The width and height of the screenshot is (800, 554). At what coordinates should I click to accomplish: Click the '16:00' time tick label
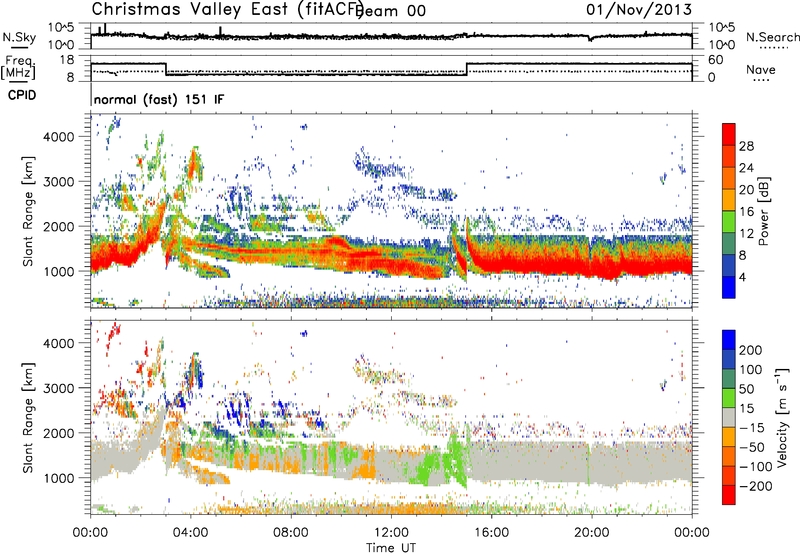tap(492, 533)
